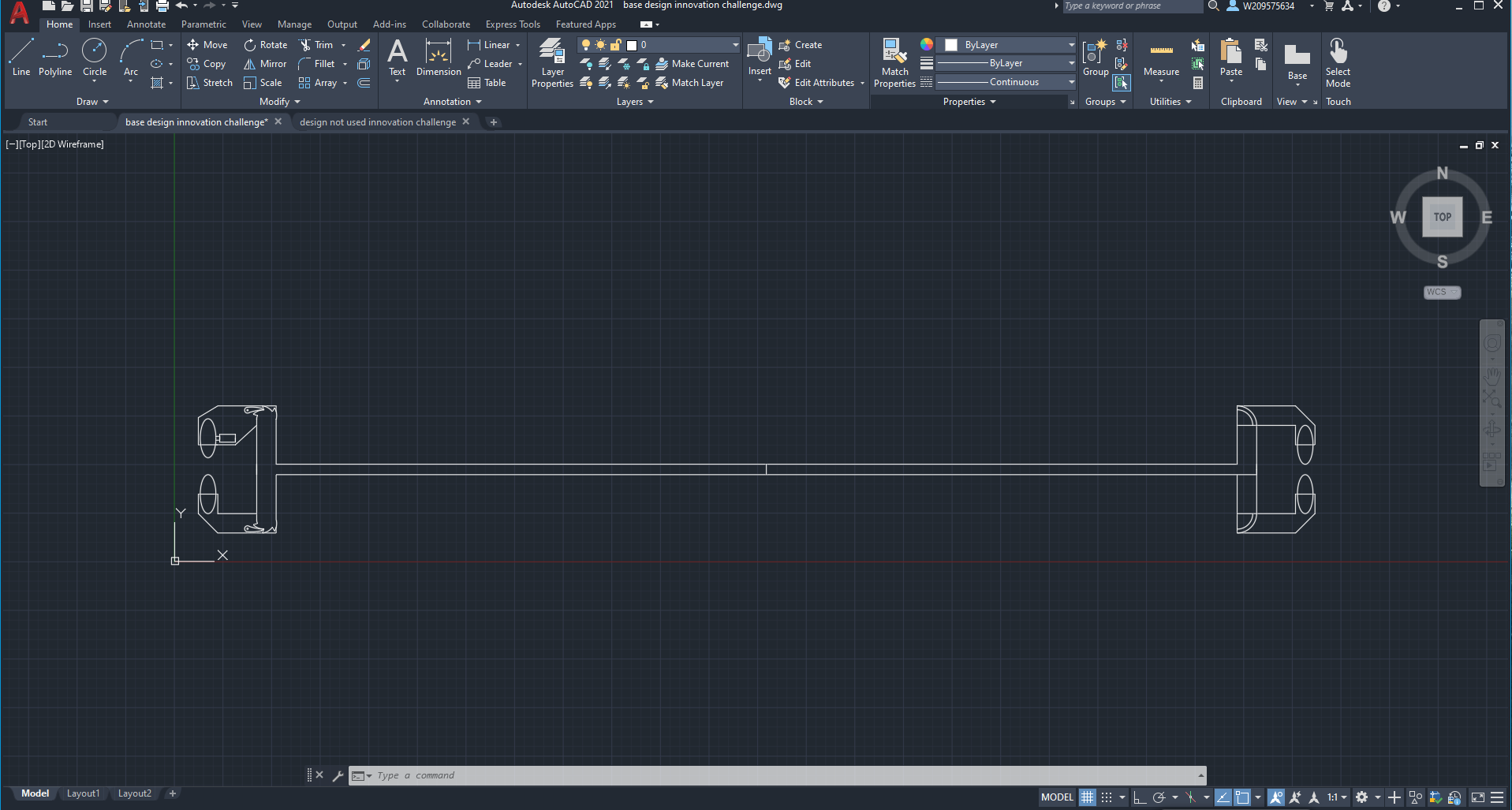Toggle 2D object snap square icon in status bar
Image resolution: width=1512 pixels, height=810 pixels.
tap(1242, 797)
